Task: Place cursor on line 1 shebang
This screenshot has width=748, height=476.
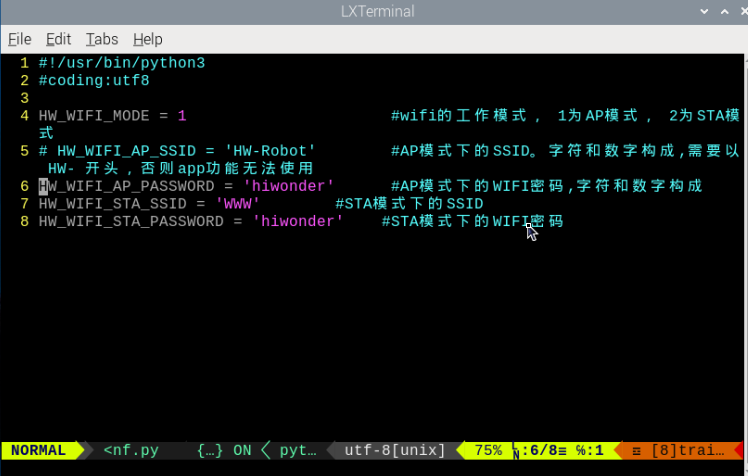Action: pos(122,63)
